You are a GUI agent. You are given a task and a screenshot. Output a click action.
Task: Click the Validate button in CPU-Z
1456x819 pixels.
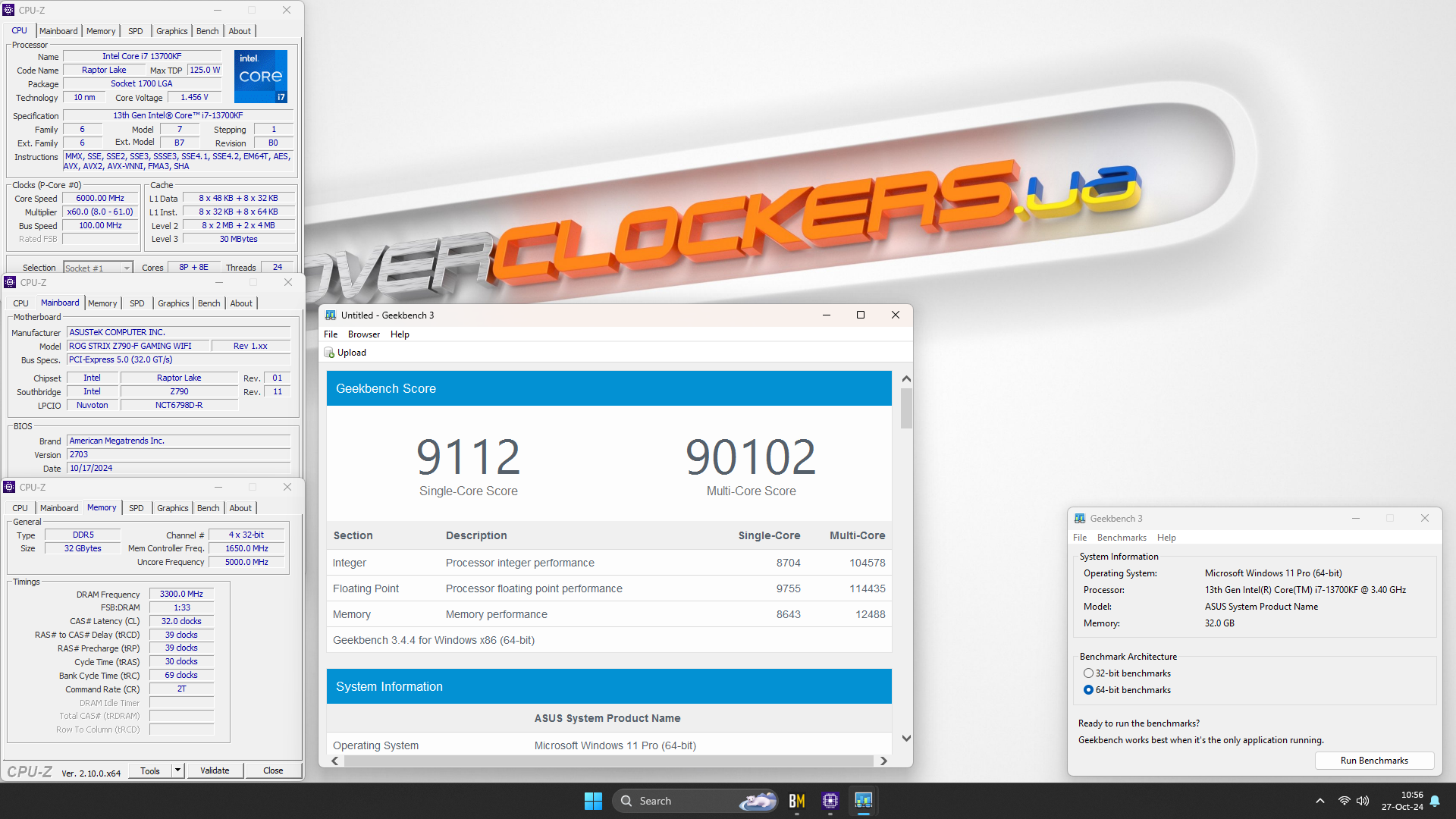pos(215,770)
